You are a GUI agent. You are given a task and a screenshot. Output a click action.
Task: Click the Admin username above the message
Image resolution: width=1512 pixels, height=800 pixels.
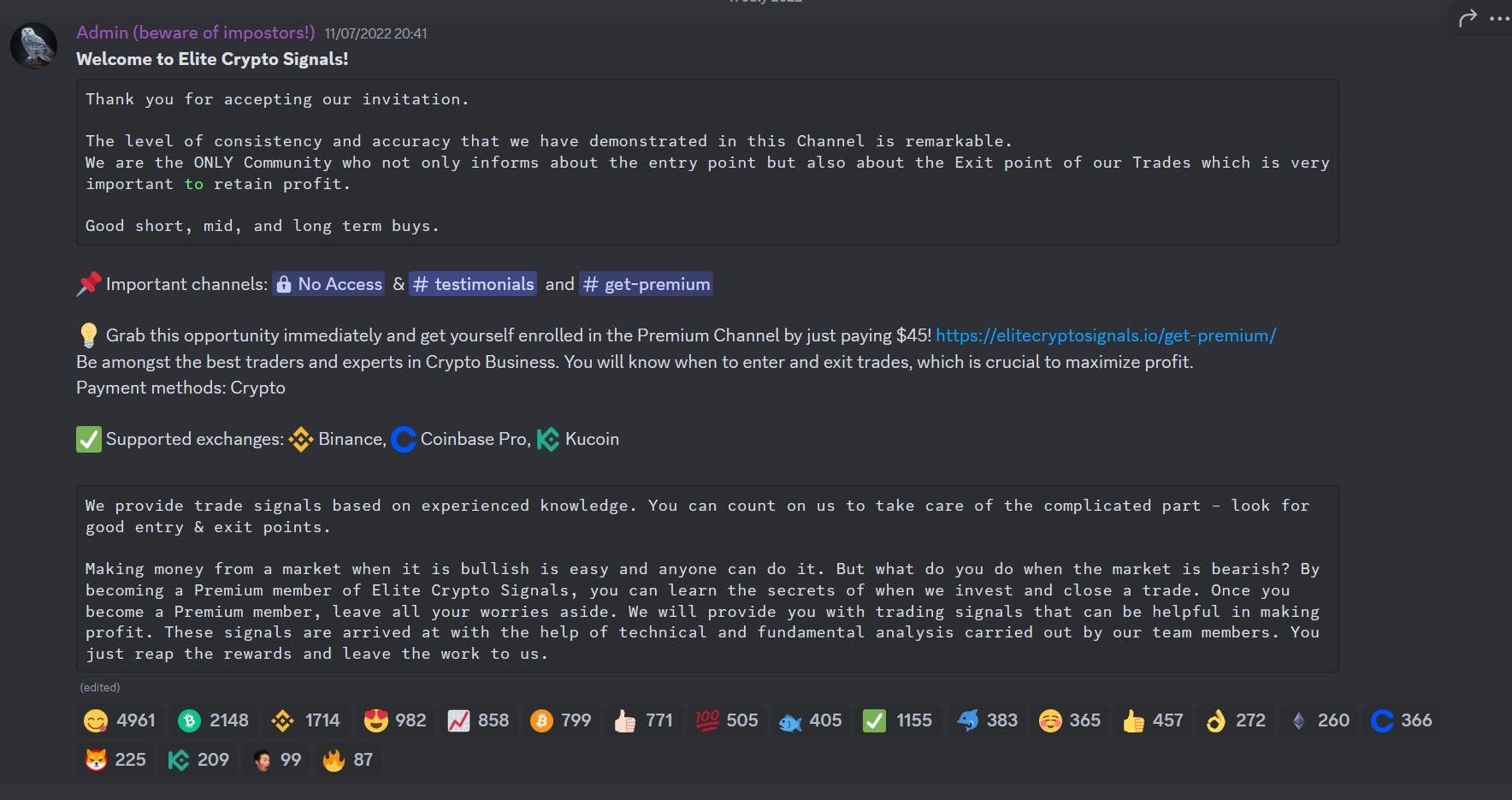pos(195,33)
